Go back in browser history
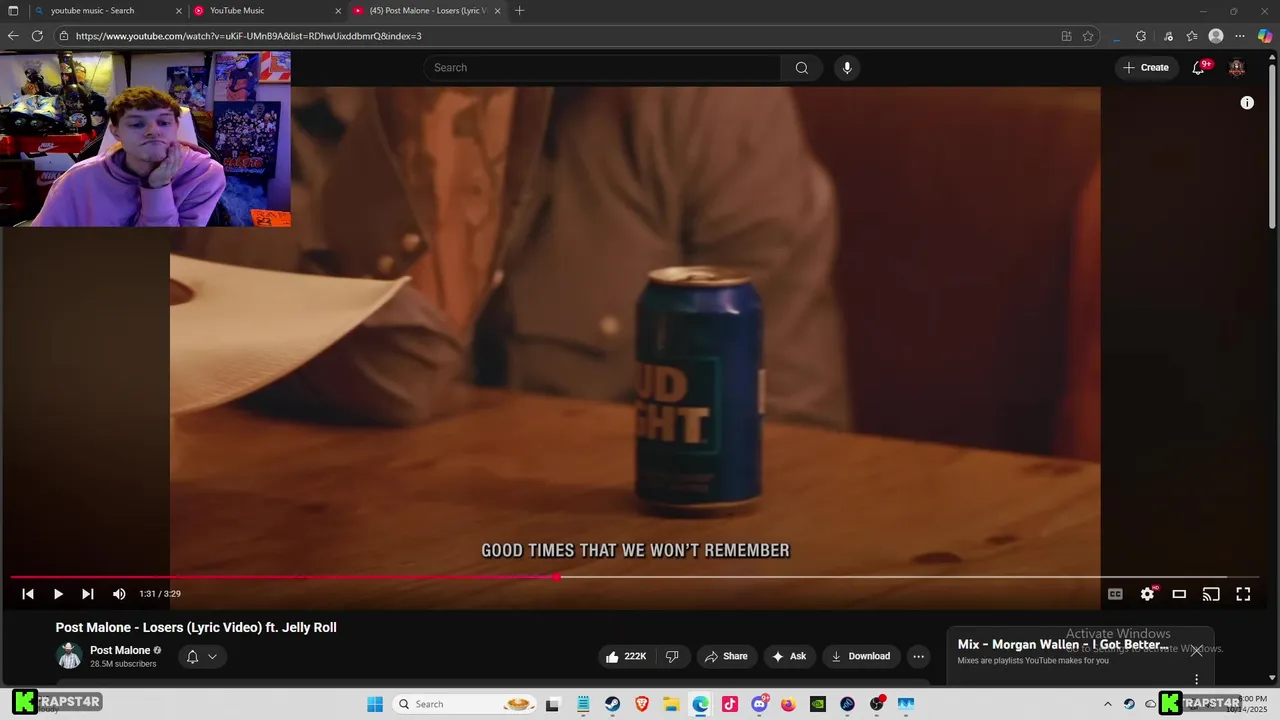1280x720 pixels. (13, 36)
